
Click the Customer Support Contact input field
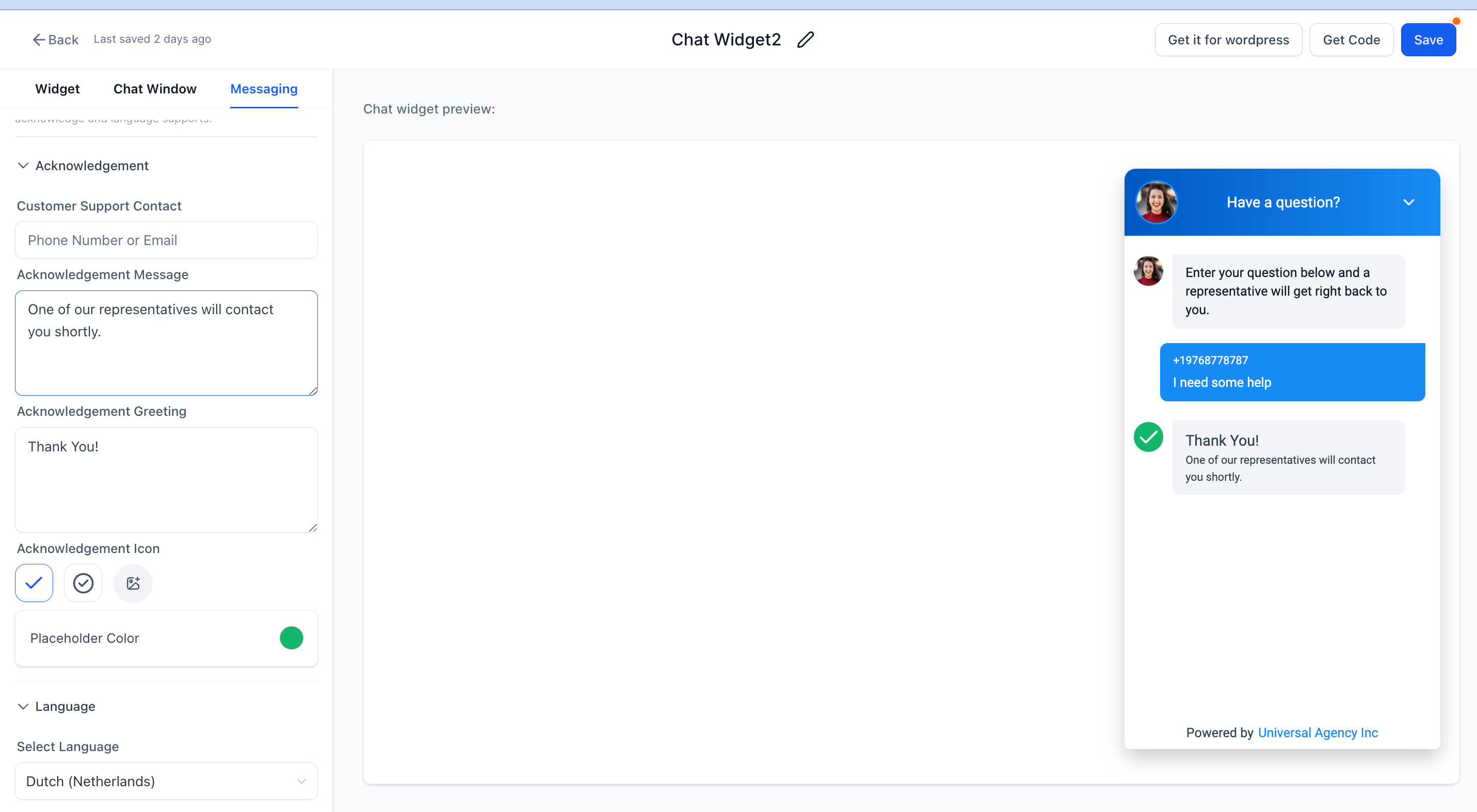[166, 239]
